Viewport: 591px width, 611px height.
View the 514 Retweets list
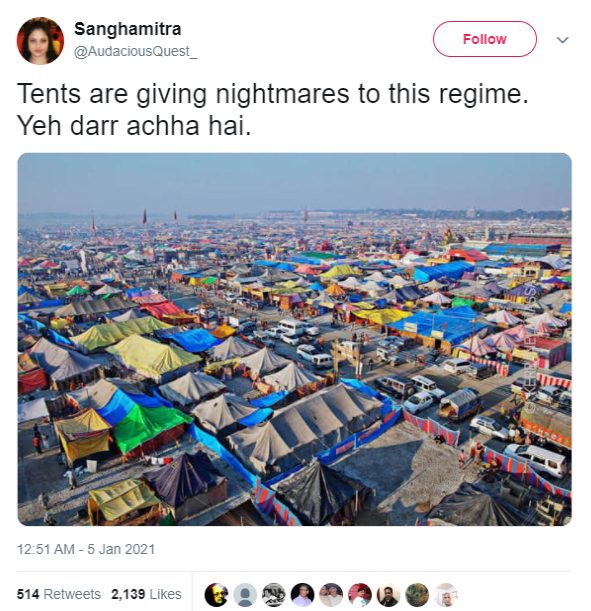click(58, 594)
